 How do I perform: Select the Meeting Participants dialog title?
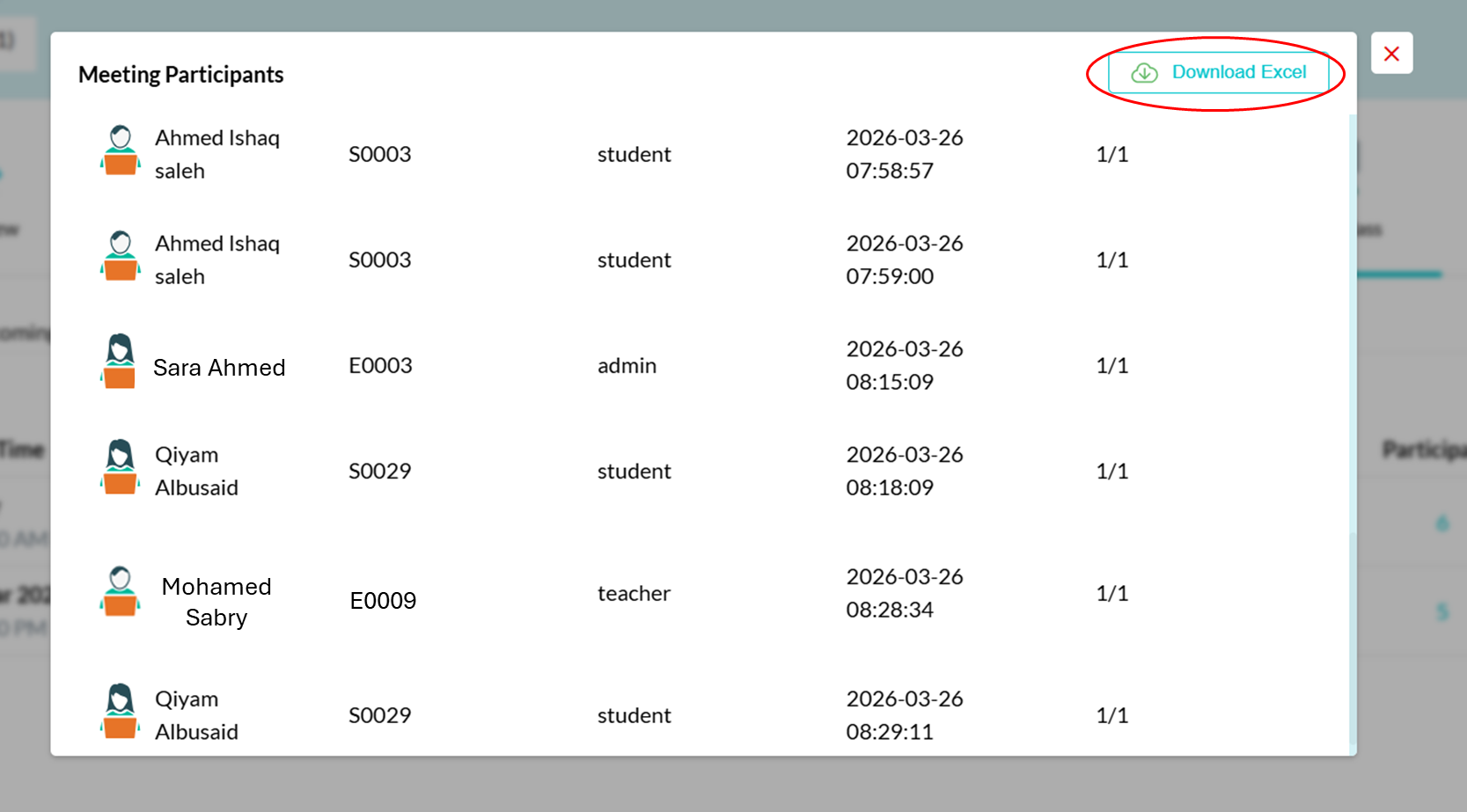click(180, 75)
